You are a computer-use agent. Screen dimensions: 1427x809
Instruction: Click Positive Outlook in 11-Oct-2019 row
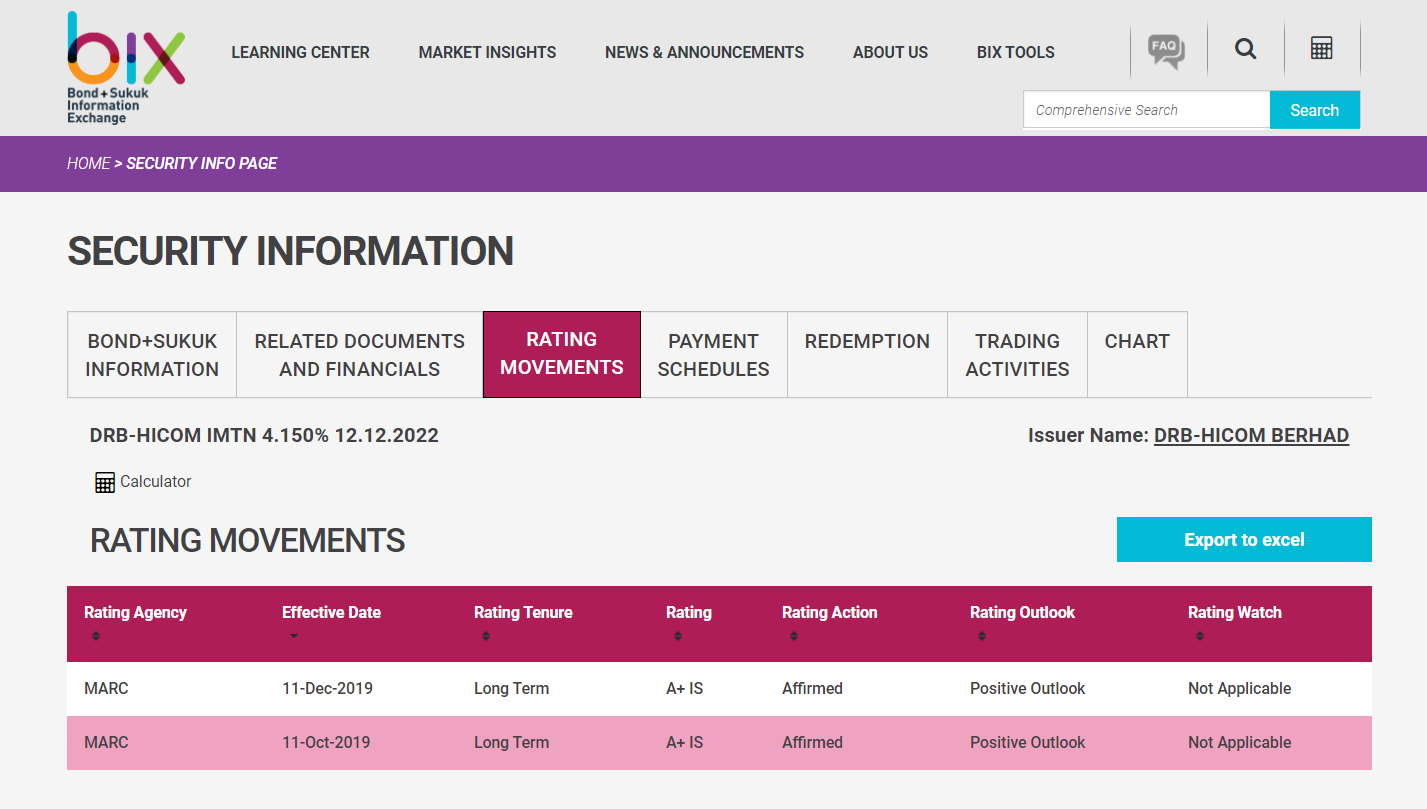(1027, 743)
